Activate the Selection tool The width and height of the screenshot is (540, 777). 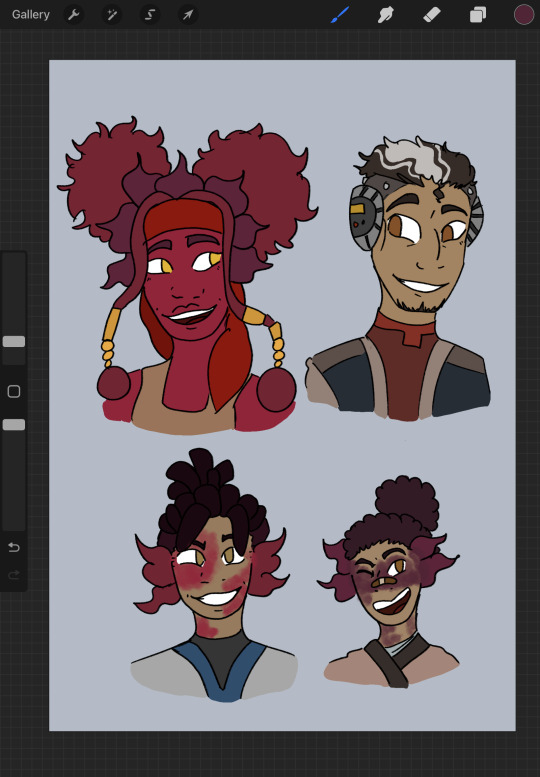point(150,15)
